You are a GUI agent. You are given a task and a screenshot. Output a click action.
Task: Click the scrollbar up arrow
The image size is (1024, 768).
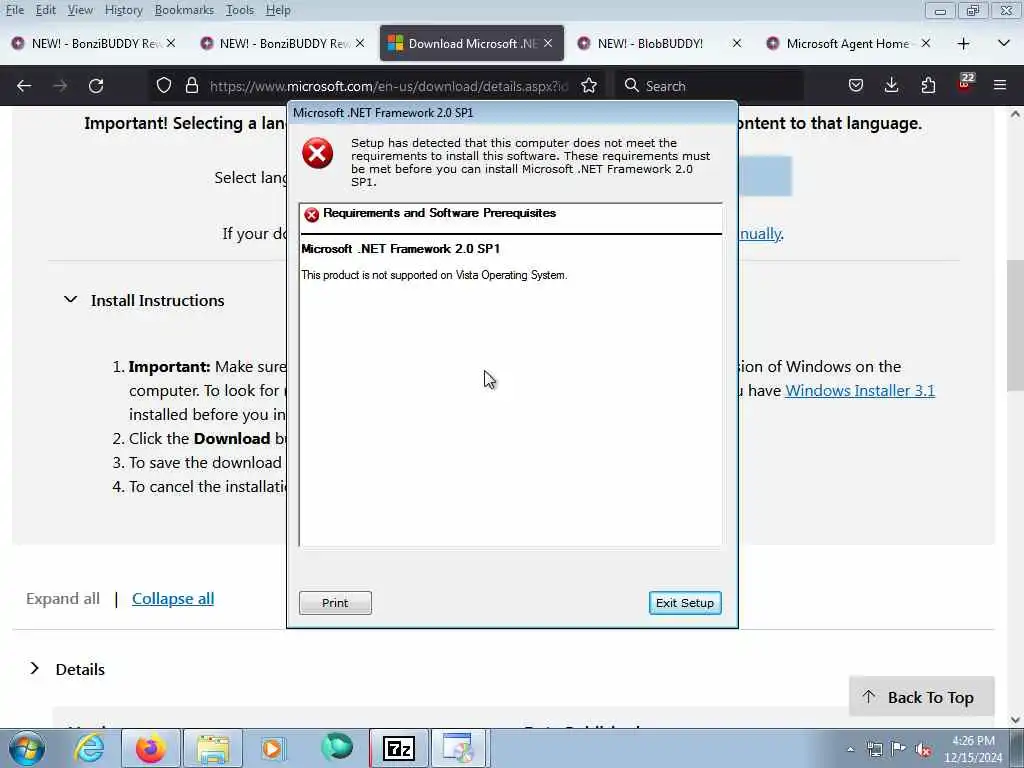coord(1015,114)
